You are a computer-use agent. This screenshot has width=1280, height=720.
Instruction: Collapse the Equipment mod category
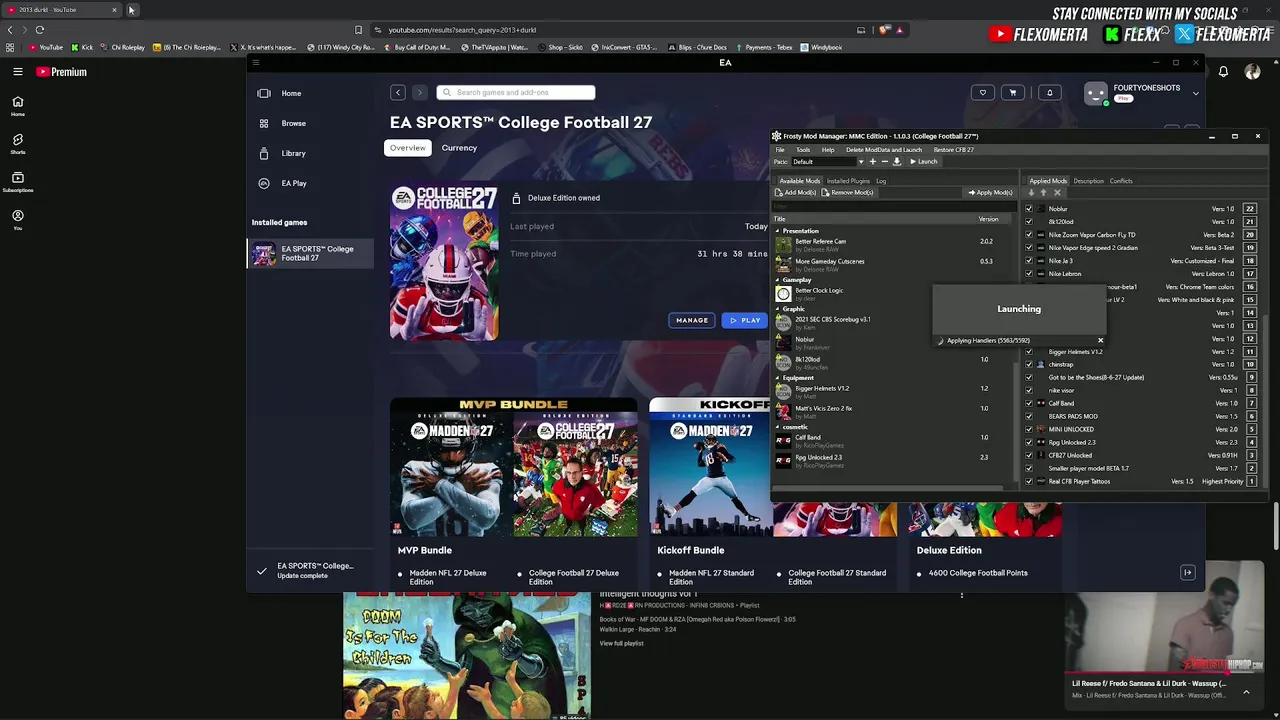coord(777,378)
